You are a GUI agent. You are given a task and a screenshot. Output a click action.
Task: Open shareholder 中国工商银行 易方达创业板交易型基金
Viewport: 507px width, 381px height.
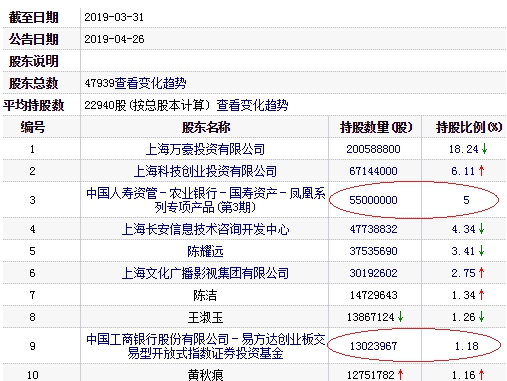[x=205, y=346]
